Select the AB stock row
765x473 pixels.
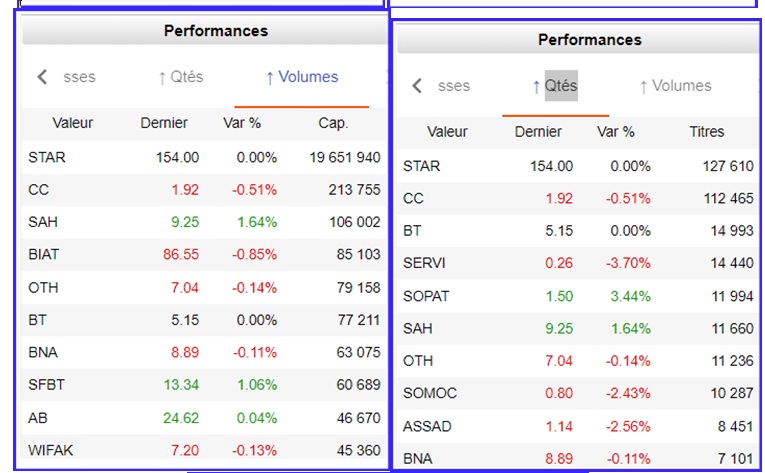tap(39, 418)
